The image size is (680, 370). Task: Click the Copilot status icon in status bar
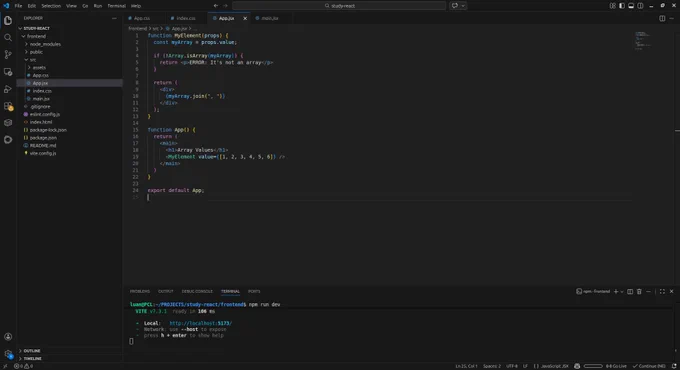(x=577, y=366)
